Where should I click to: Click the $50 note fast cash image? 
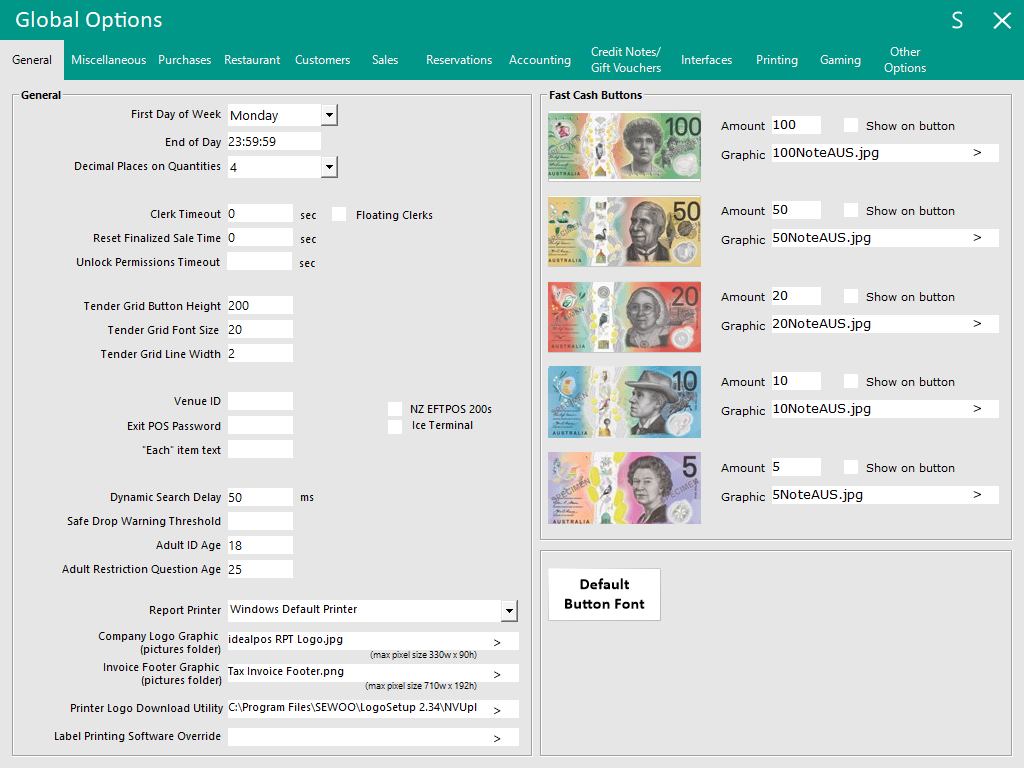pyautogui.click(x=624, y=231)
